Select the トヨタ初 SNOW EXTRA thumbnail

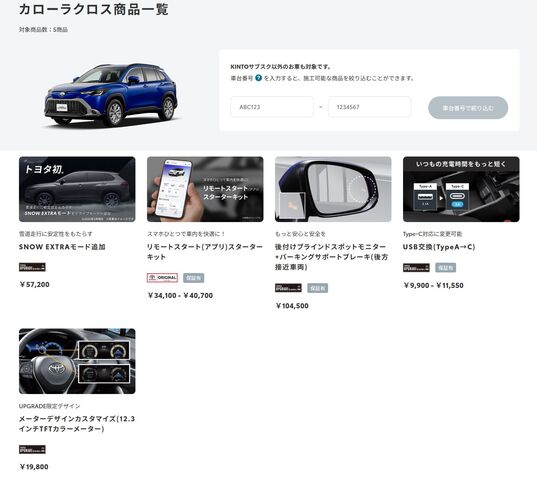tap(77, 189)
